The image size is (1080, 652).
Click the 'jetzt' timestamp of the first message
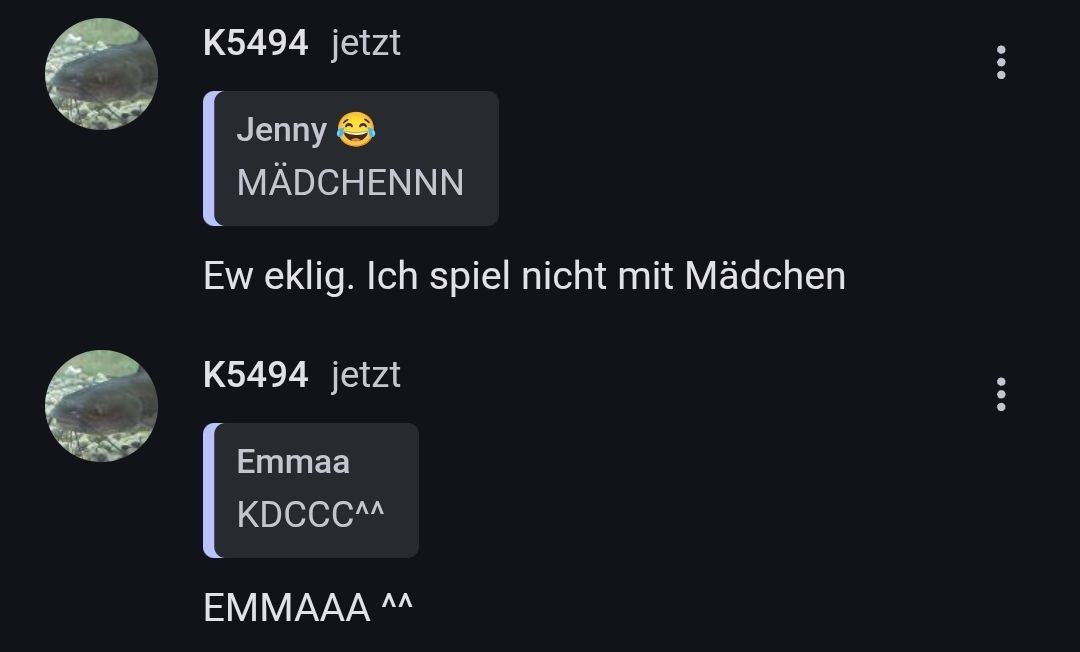coord(366,44)
